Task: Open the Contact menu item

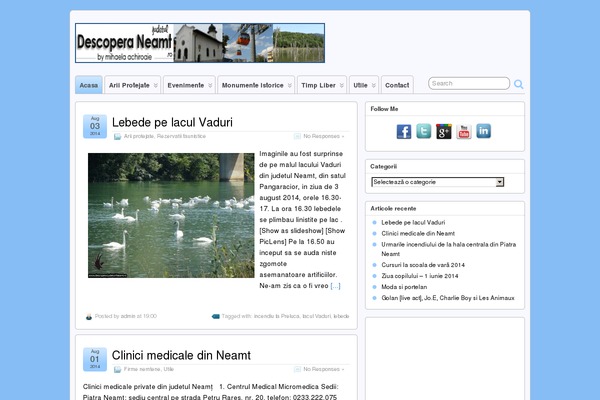Action: [397, 85]
